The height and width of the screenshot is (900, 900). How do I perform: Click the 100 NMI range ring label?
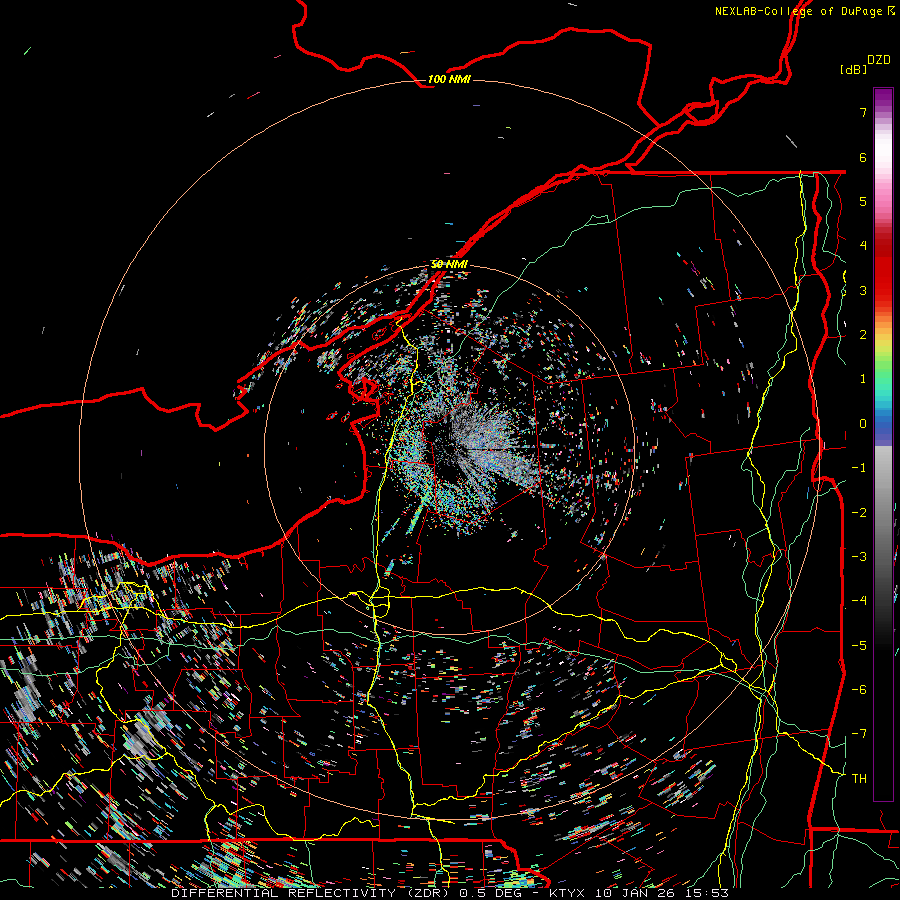coord(449,79)
